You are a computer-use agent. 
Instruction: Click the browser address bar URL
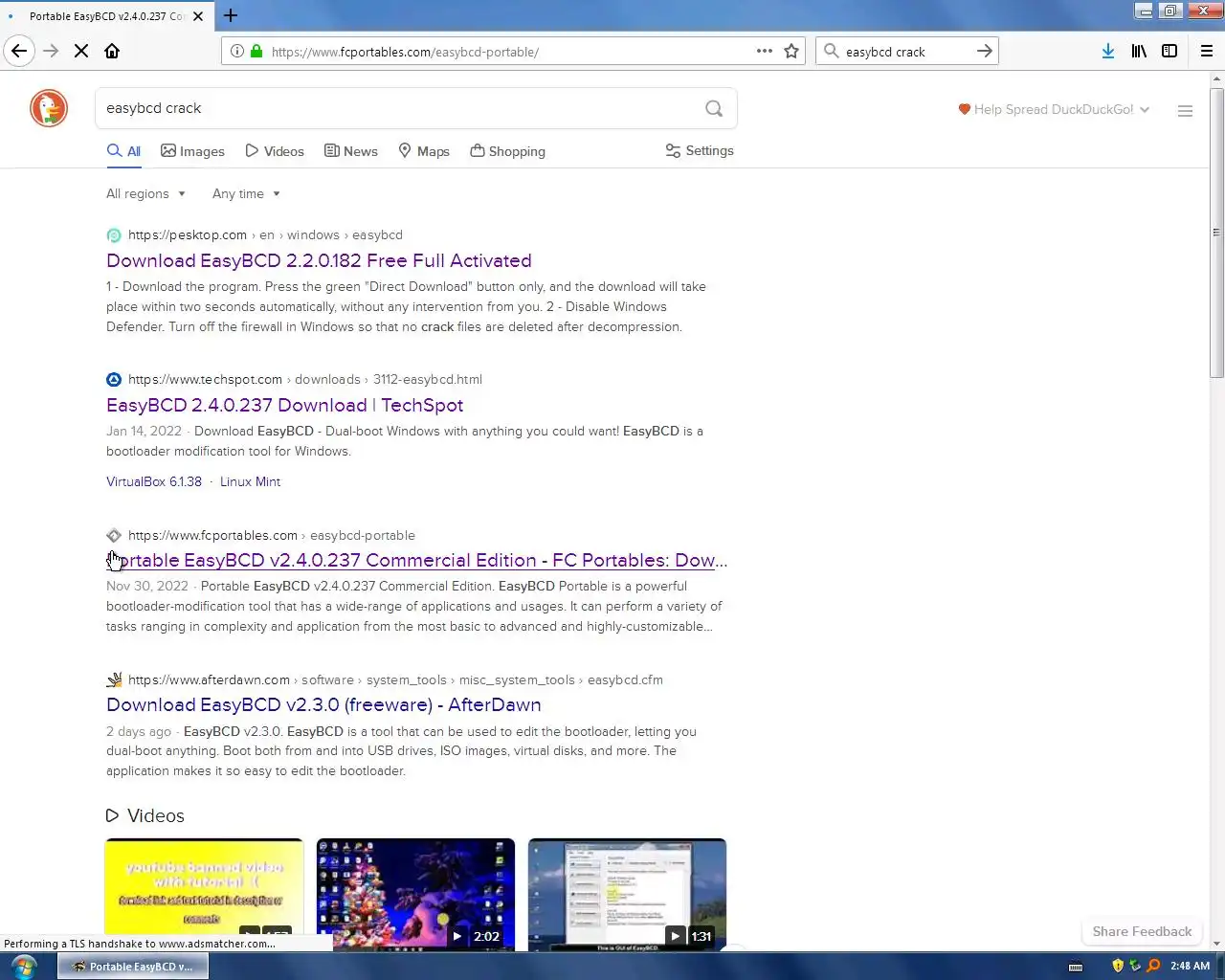pos(405,52)
